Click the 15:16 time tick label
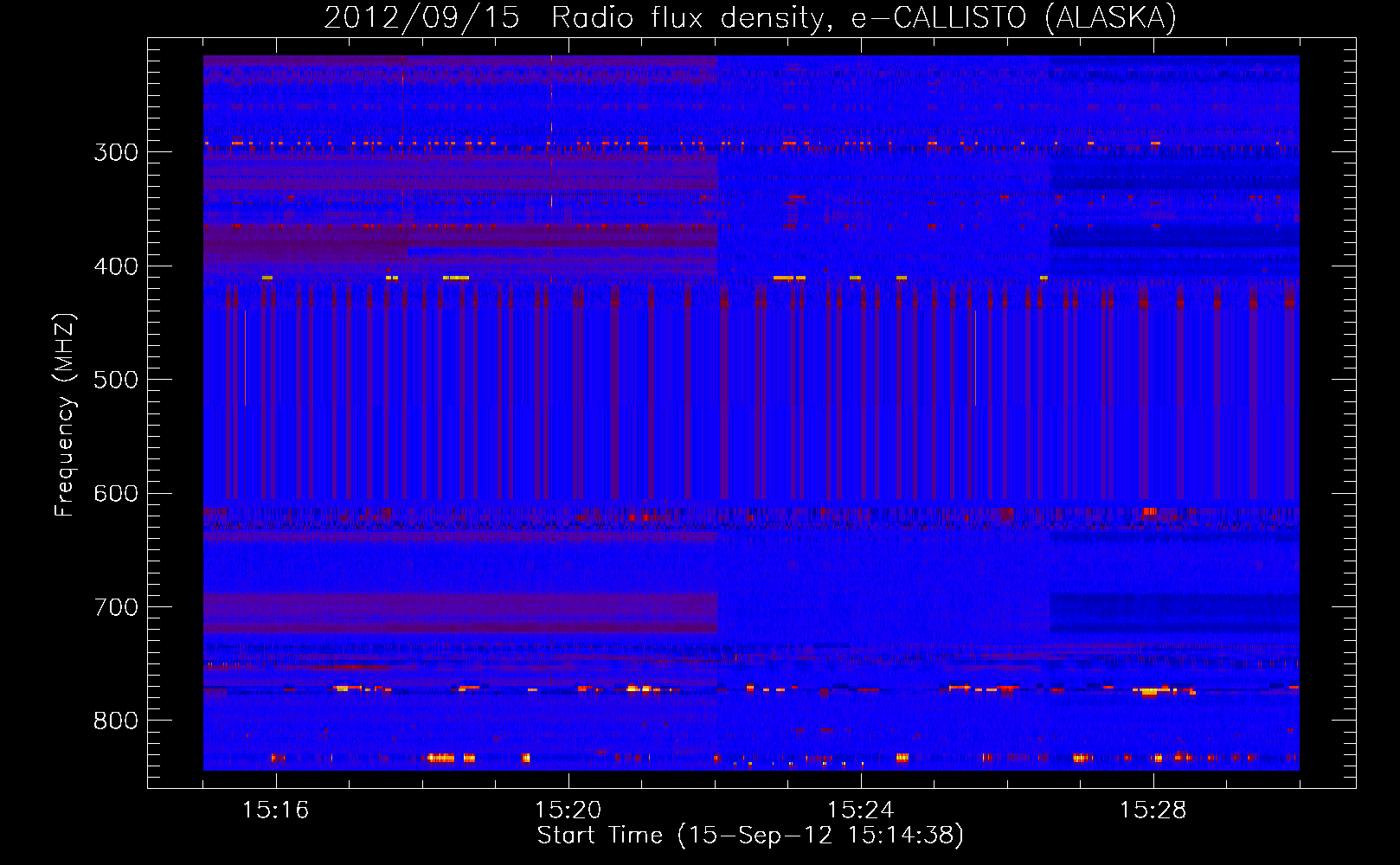Image resolution: width=1400 pixels, height=865 pixels. click(x=275, y=810)
